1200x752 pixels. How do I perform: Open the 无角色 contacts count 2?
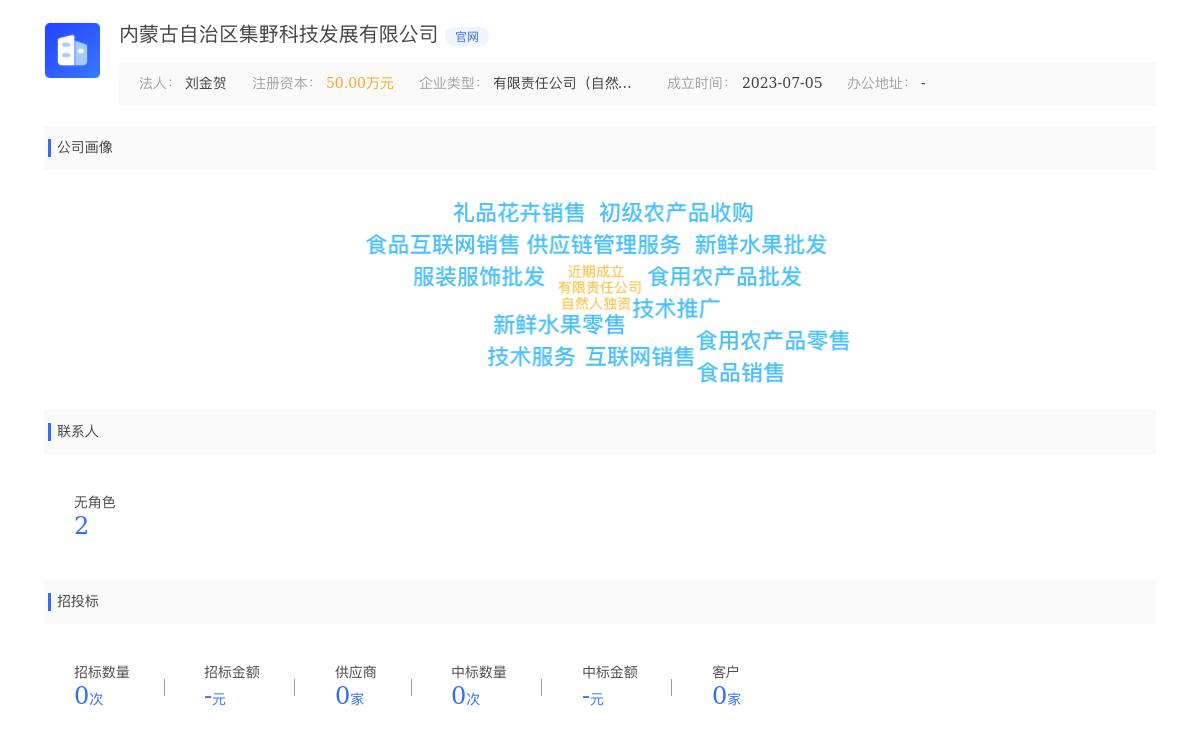click(81, 526)
